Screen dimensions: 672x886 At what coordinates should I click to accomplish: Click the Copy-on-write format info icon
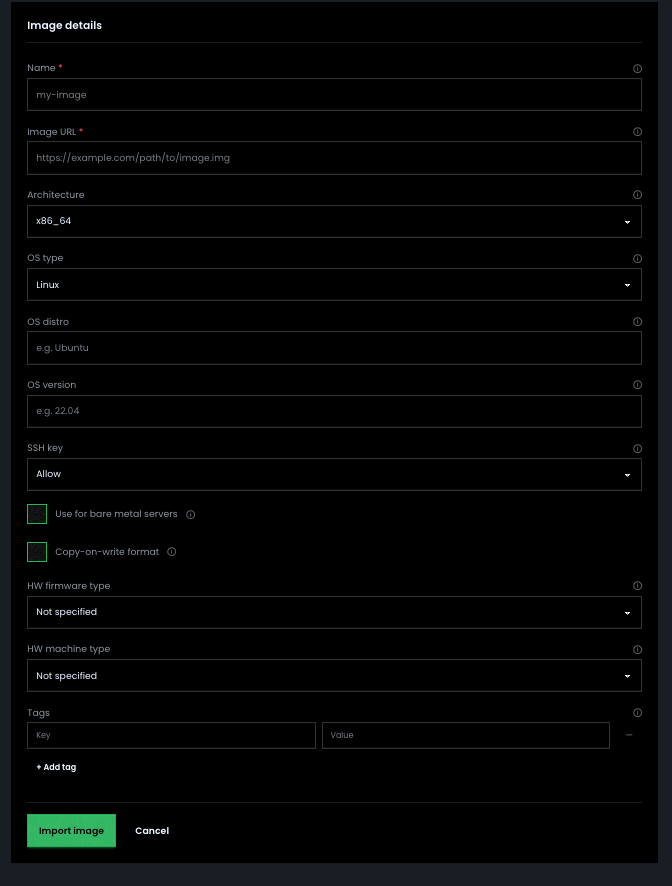(170, 551)
